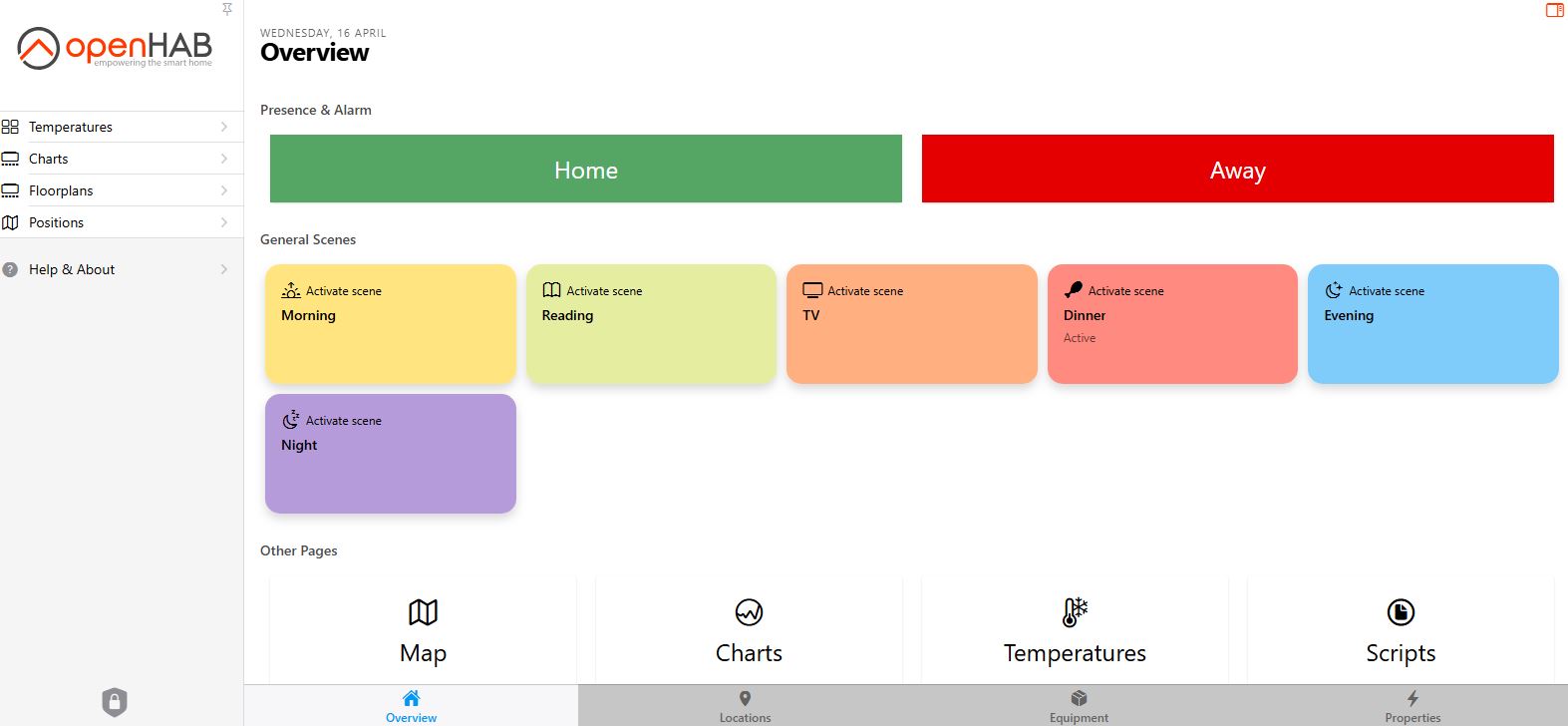Click the lock shield icon

coord(115,702)
